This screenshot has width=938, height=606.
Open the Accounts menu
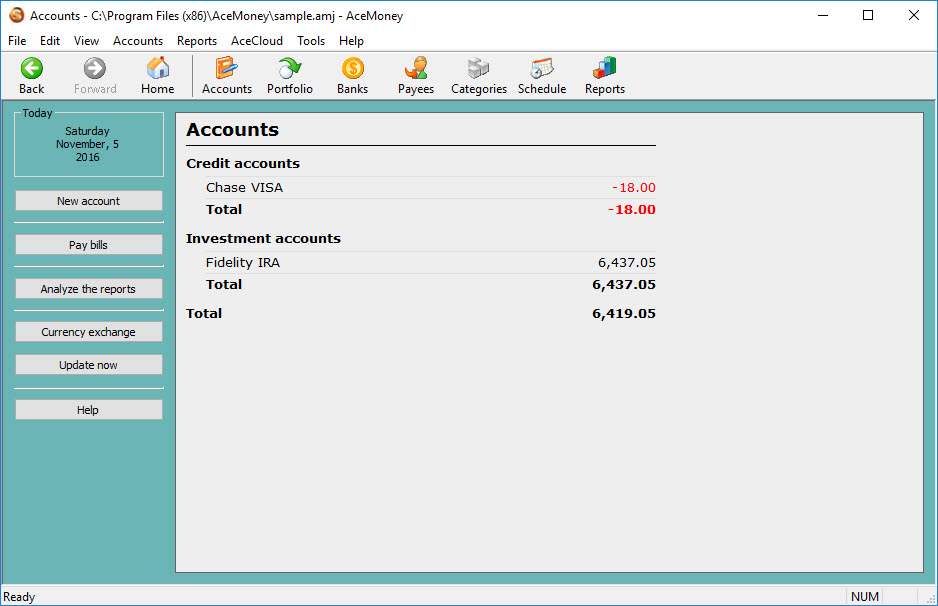[x=137, y=41]
